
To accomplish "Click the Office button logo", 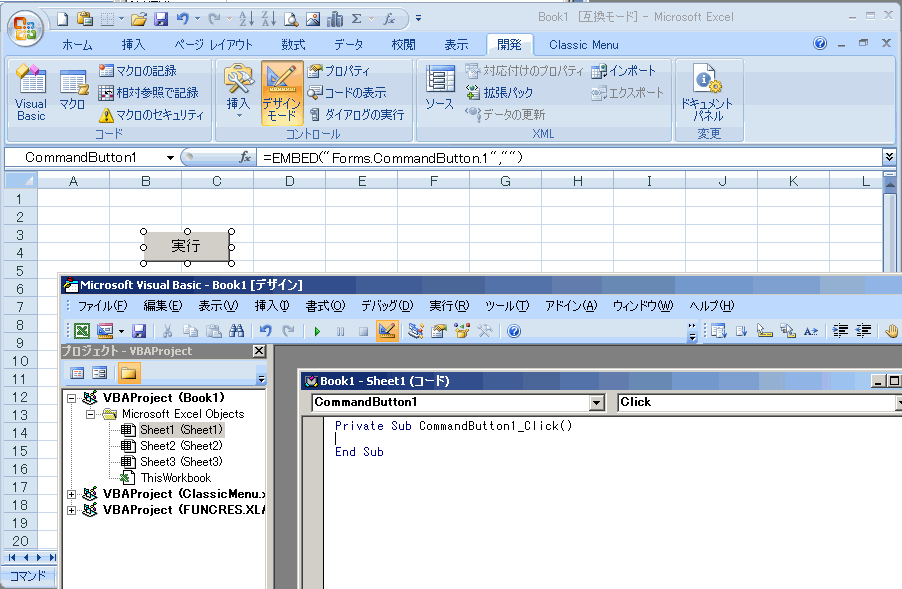I will point(24,26).
